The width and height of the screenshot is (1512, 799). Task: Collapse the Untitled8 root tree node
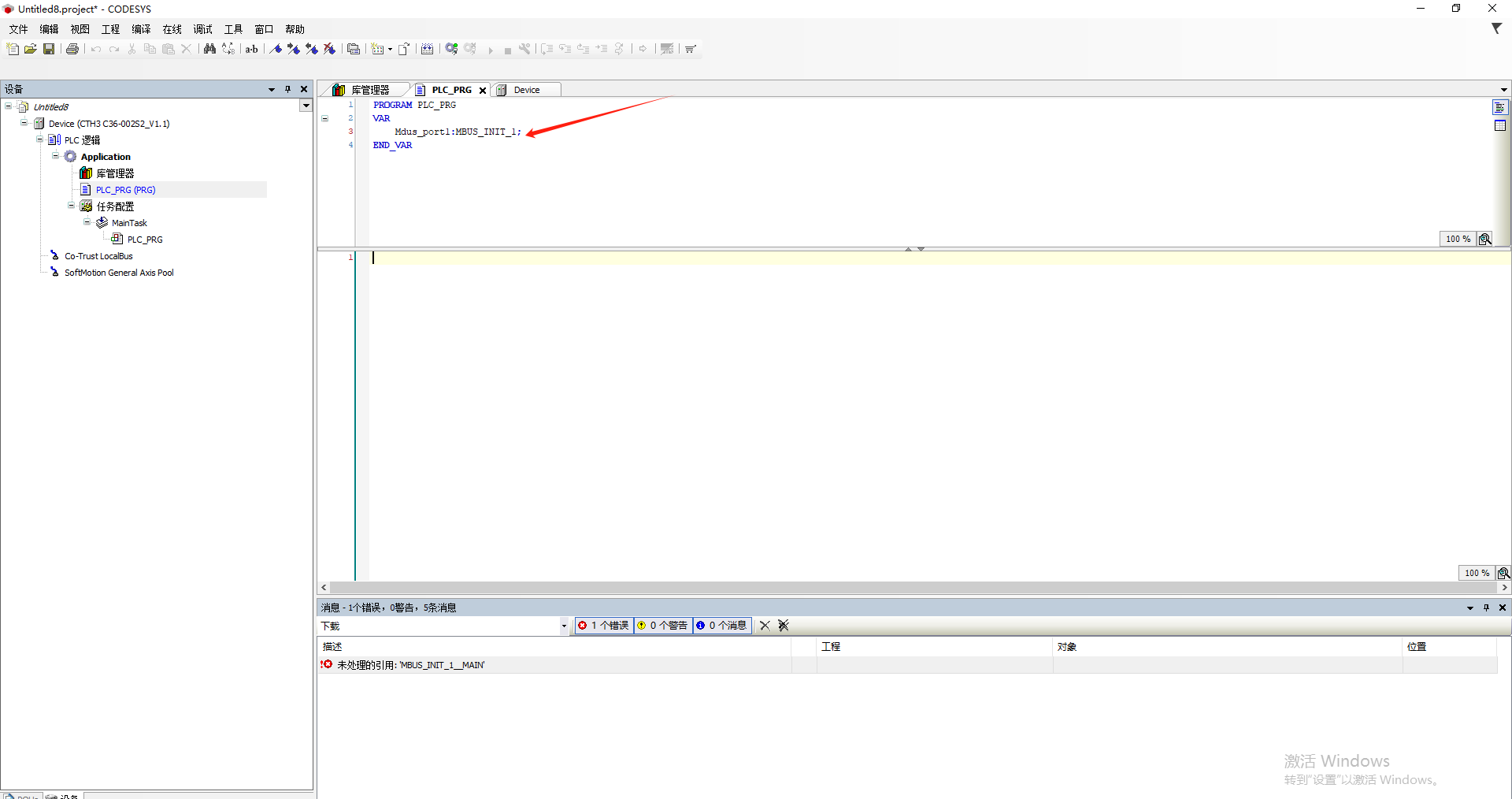9,106
